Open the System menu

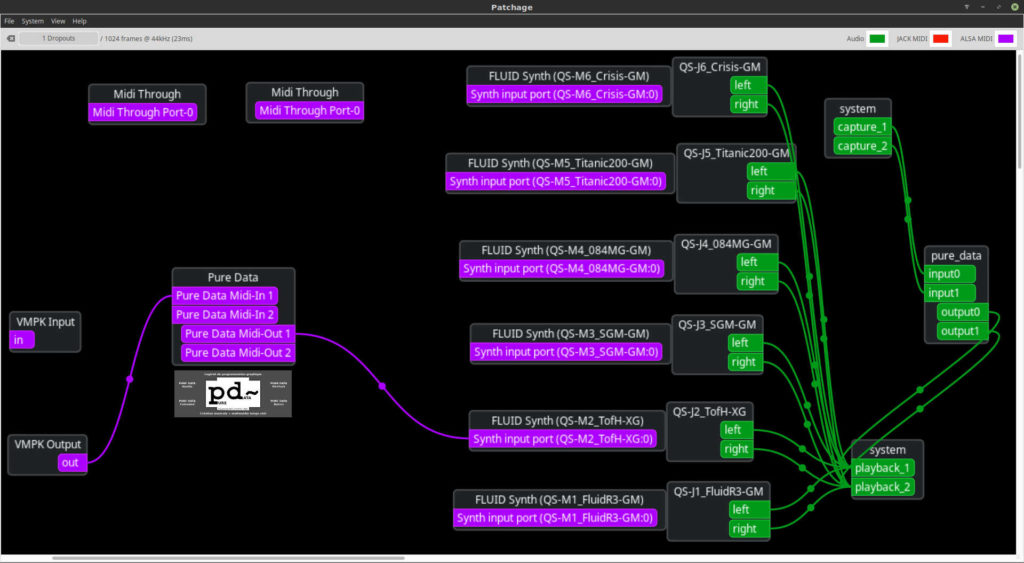[x=32, y=21]
